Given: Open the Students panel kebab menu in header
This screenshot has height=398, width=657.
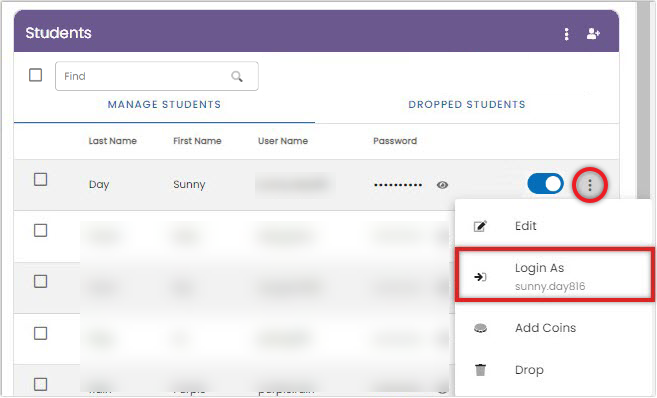Looking at the screenshot, I should tap(566, 34).
